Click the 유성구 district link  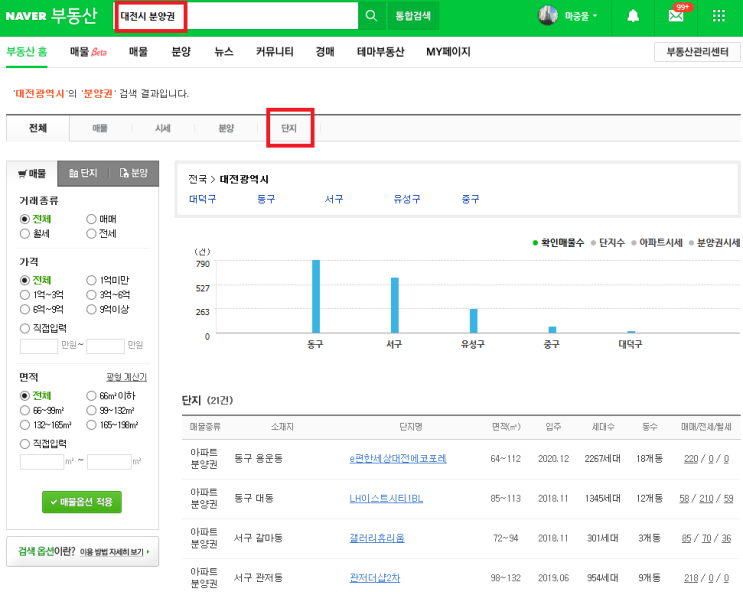407,199
